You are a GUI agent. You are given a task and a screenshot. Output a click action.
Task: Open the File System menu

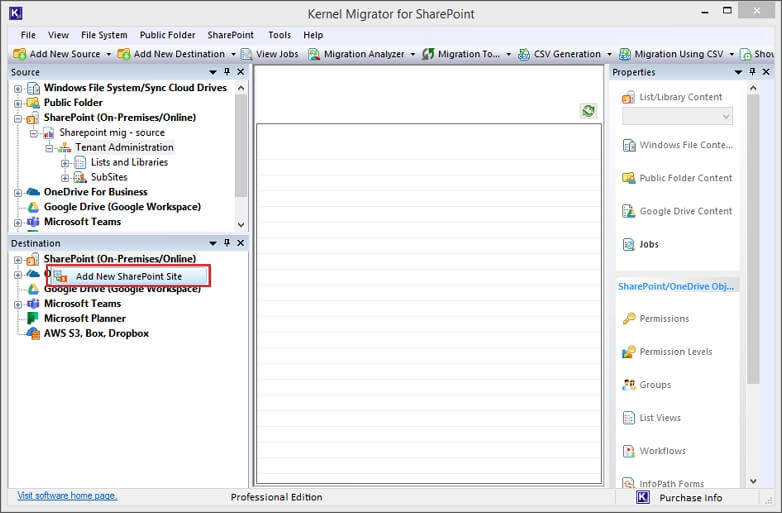click(104, 35)
